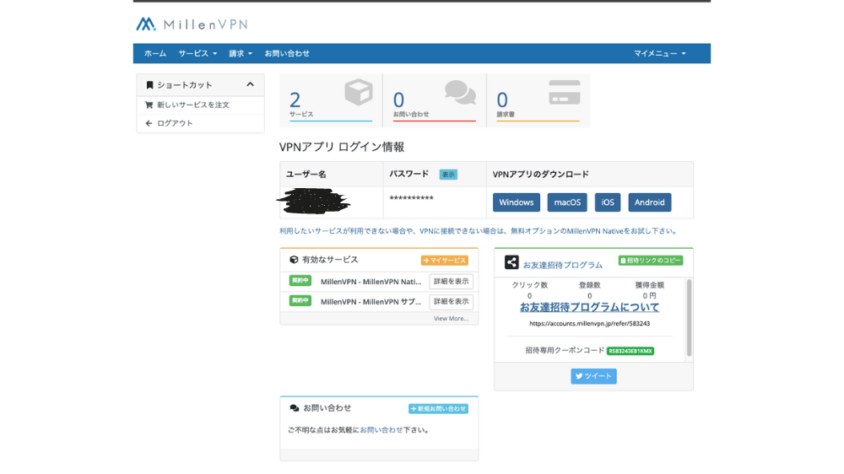The height and width of the screenshot is (474, 844).
Task: Click the arrow icon beside ログアウト
Action: 149,123
